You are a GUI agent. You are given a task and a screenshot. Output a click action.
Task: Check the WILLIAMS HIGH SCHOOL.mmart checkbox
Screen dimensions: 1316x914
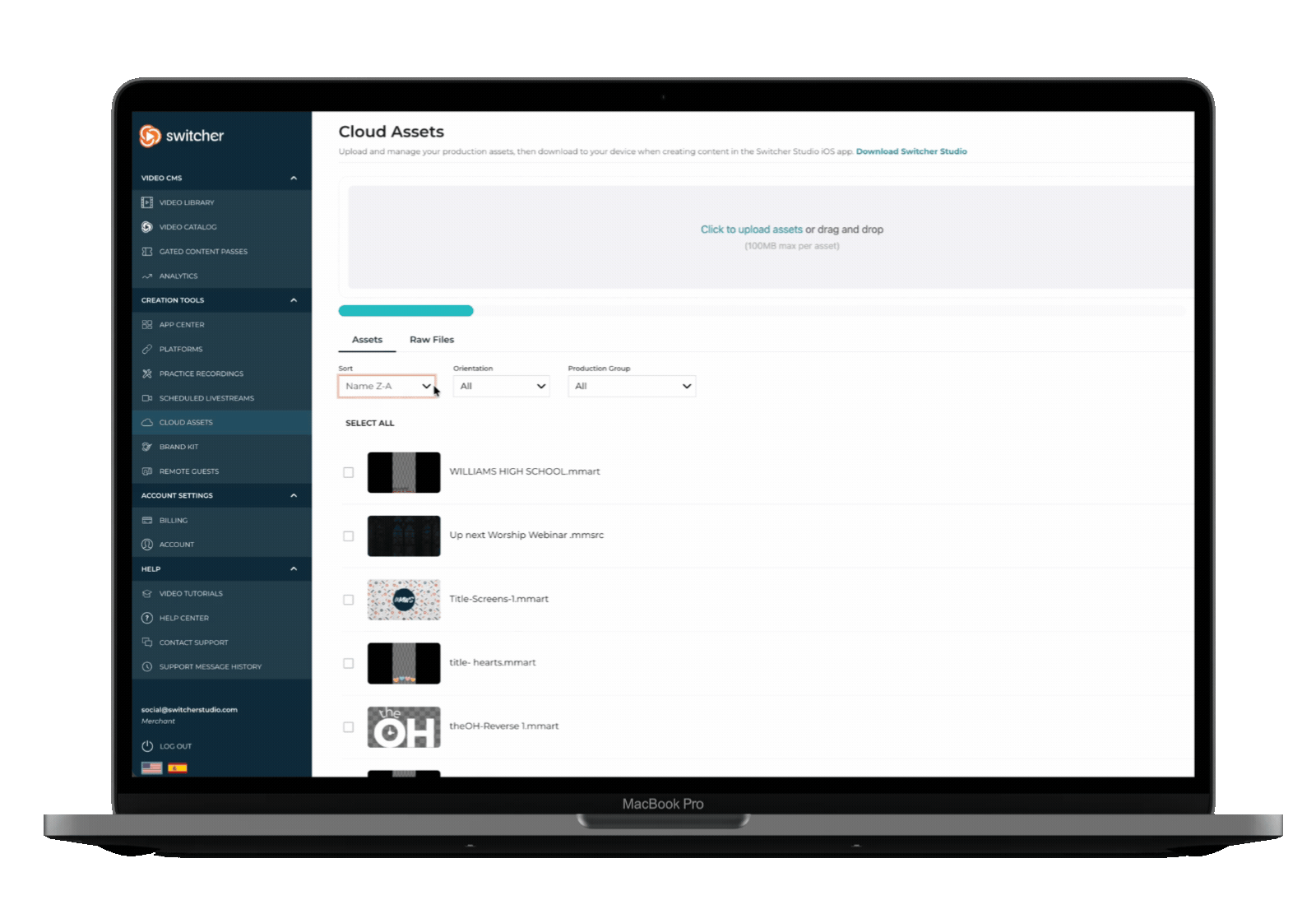pyautogui.click(x=349, y=472)
